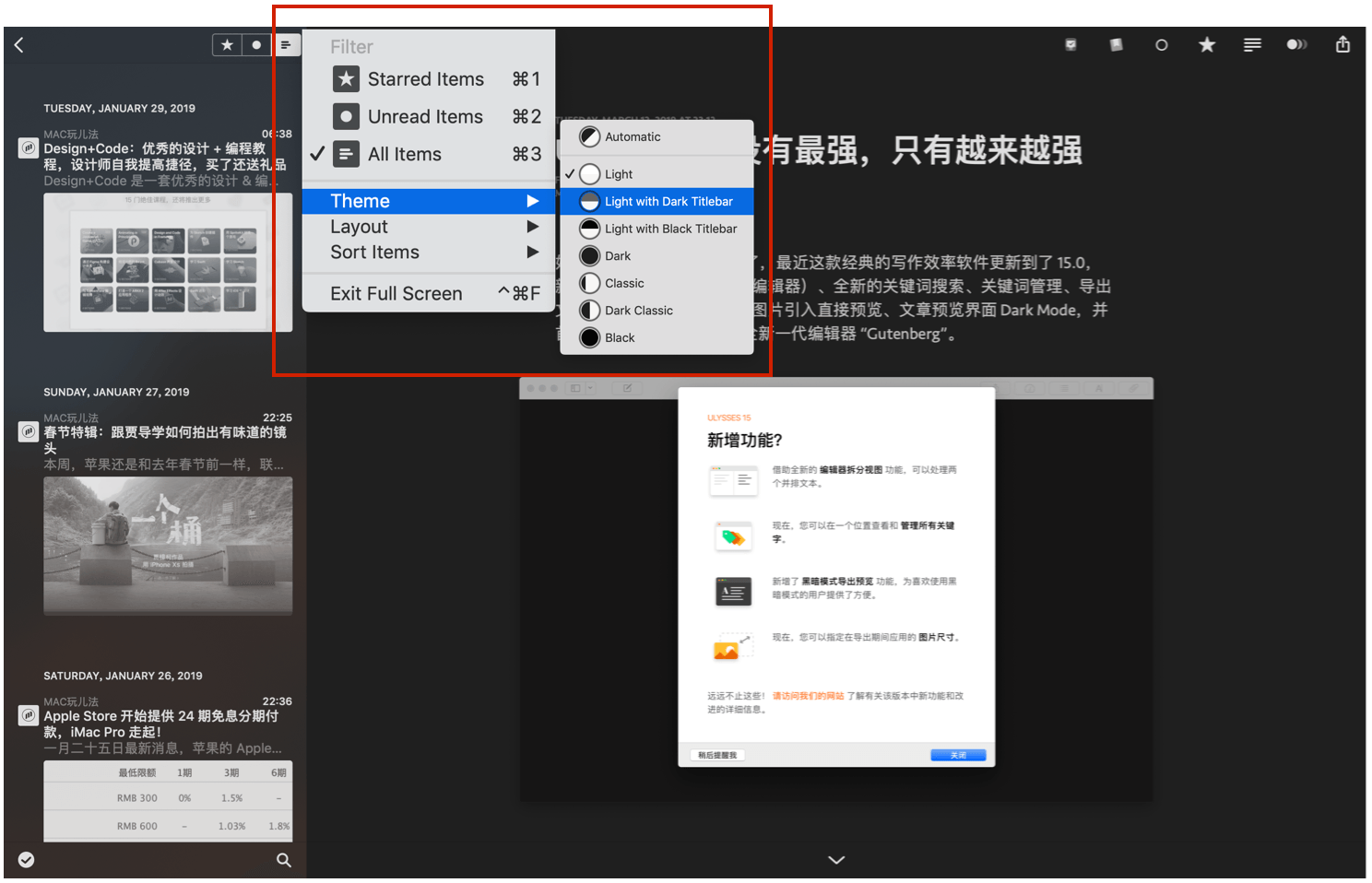Click the article appearance toggle icon
This screenshot has height=883, width=1372.
[1297, 44]
